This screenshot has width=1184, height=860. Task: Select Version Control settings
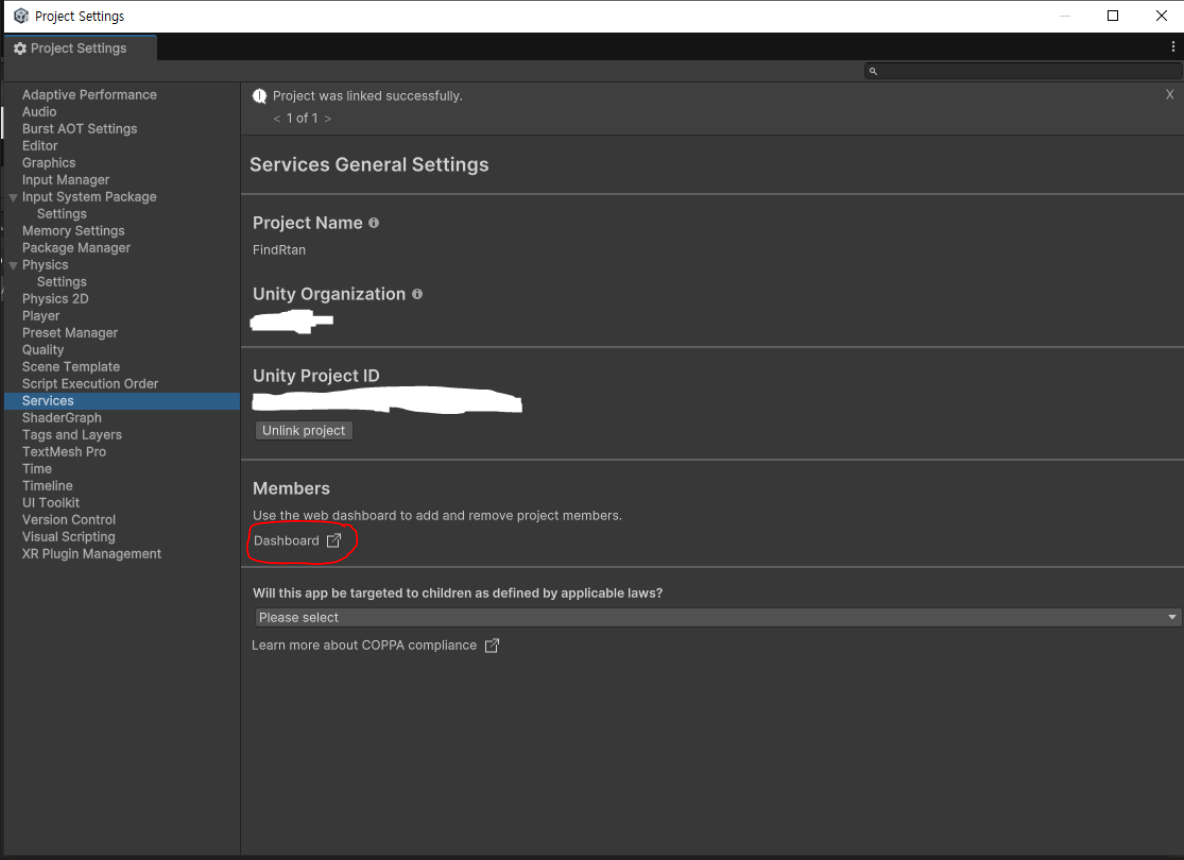pos(69,519)
